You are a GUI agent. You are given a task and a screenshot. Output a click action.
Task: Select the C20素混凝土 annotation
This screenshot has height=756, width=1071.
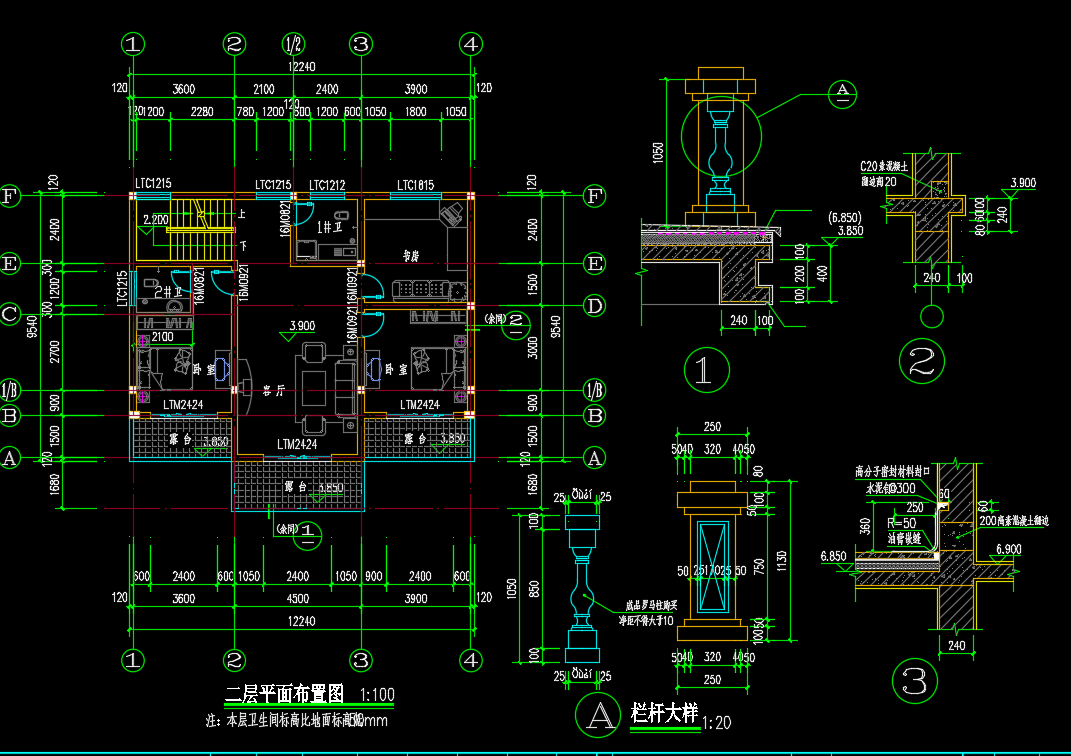coord(884,166)
